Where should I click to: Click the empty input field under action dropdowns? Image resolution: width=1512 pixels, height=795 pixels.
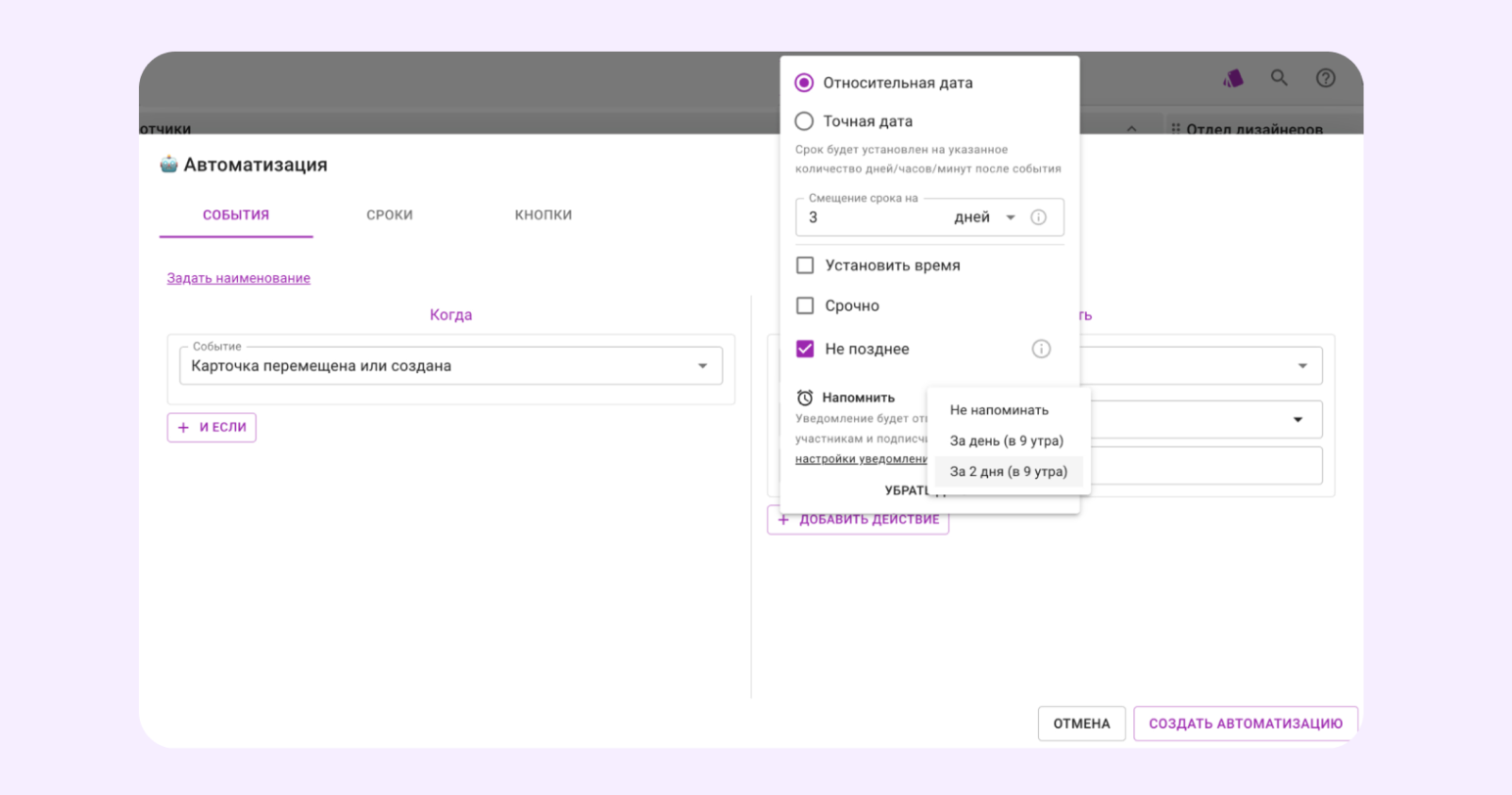pos(1205,466)
